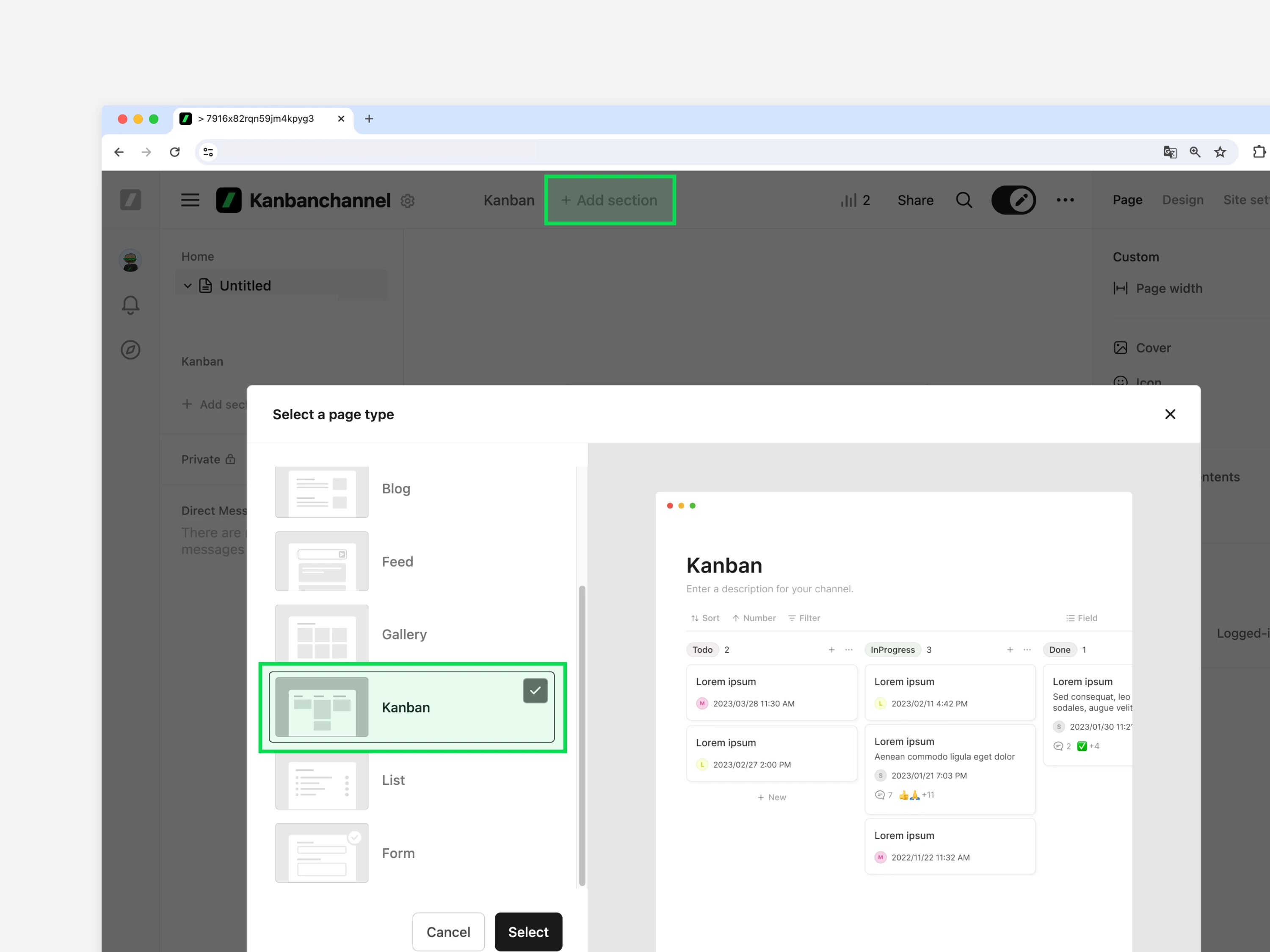
Task: Click the browser forward arrow
Action: pyautogui.click(x=146, y=152)
